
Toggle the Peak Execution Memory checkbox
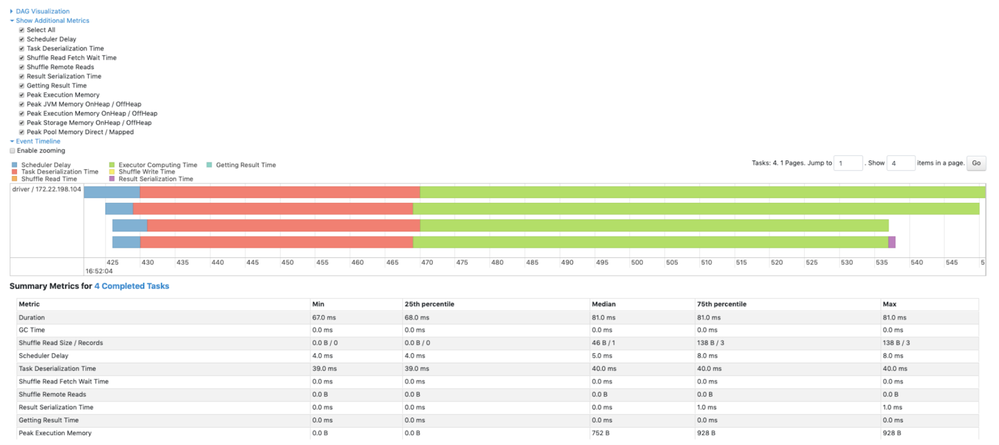21,95
